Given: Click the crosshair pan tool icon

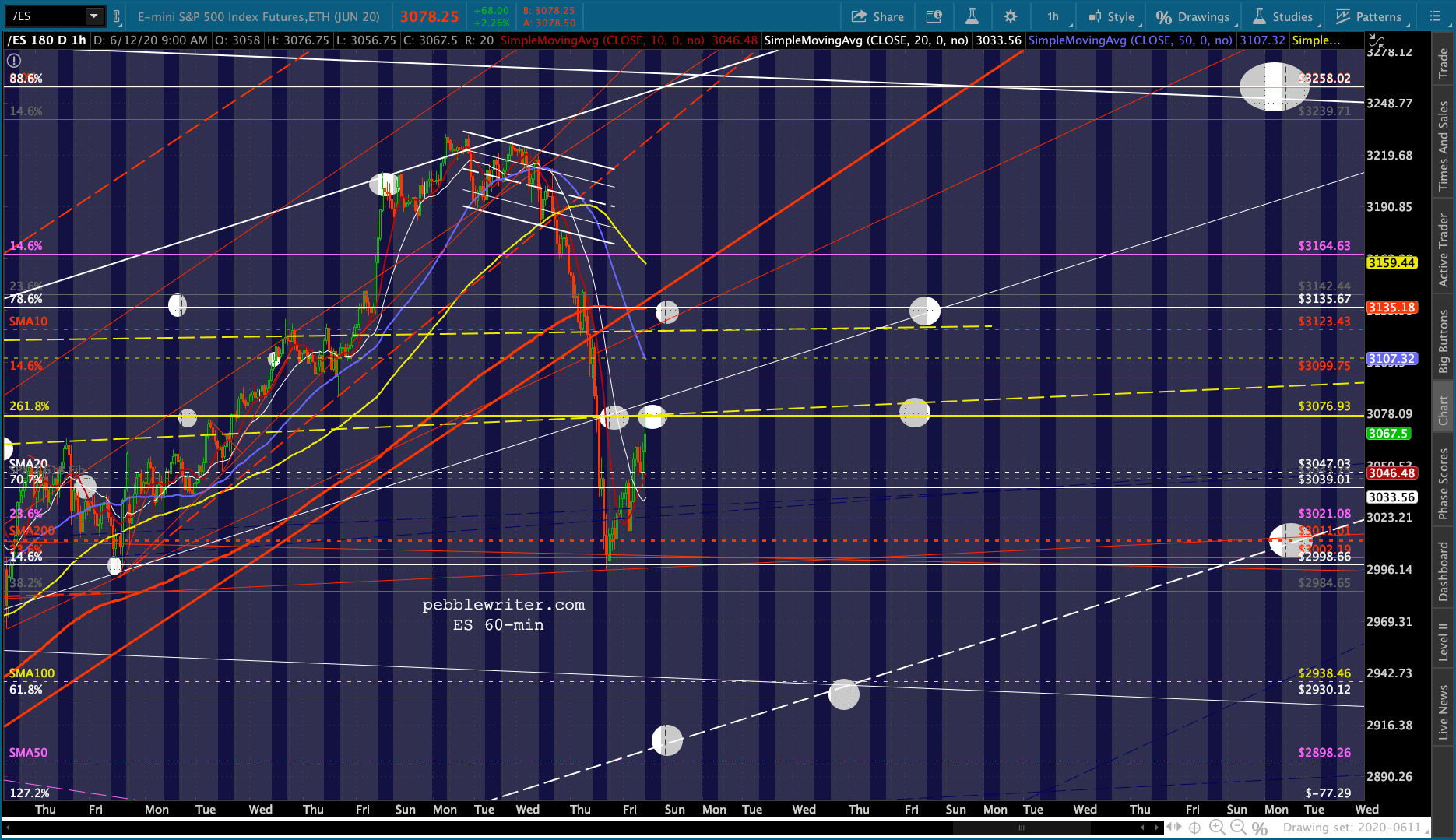Looking at the screenshot, I should coord(1195,828).
